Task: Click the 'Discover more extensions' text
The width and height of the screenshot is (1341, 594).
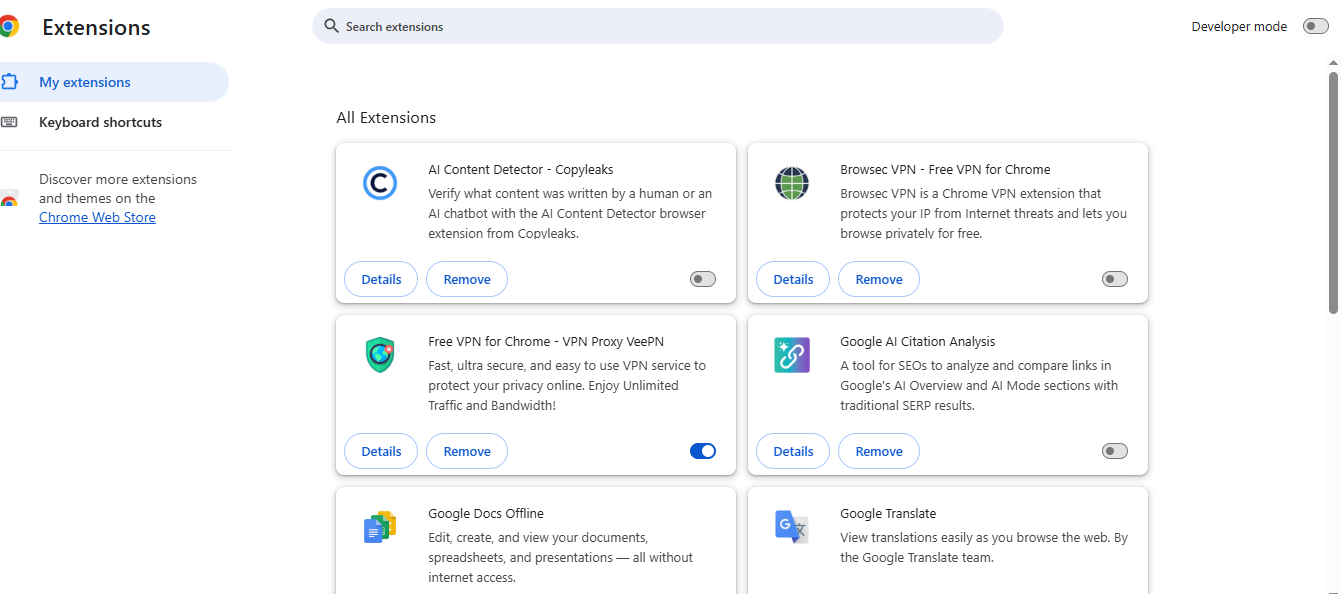Action: pyautogui.click(x=118, y=179)
